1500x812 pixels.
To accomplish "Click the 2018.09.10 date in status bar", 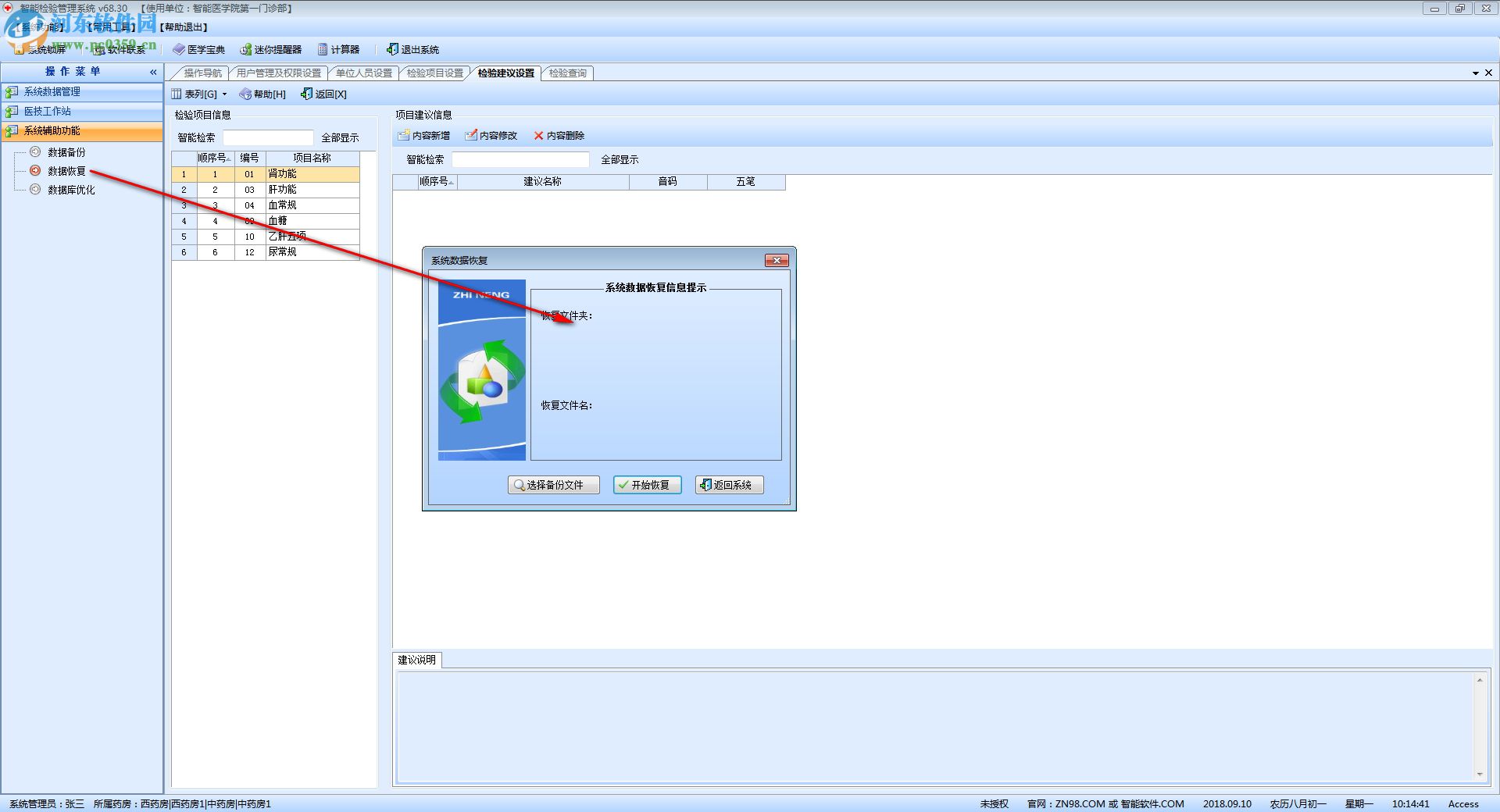I will [1227, 803].
